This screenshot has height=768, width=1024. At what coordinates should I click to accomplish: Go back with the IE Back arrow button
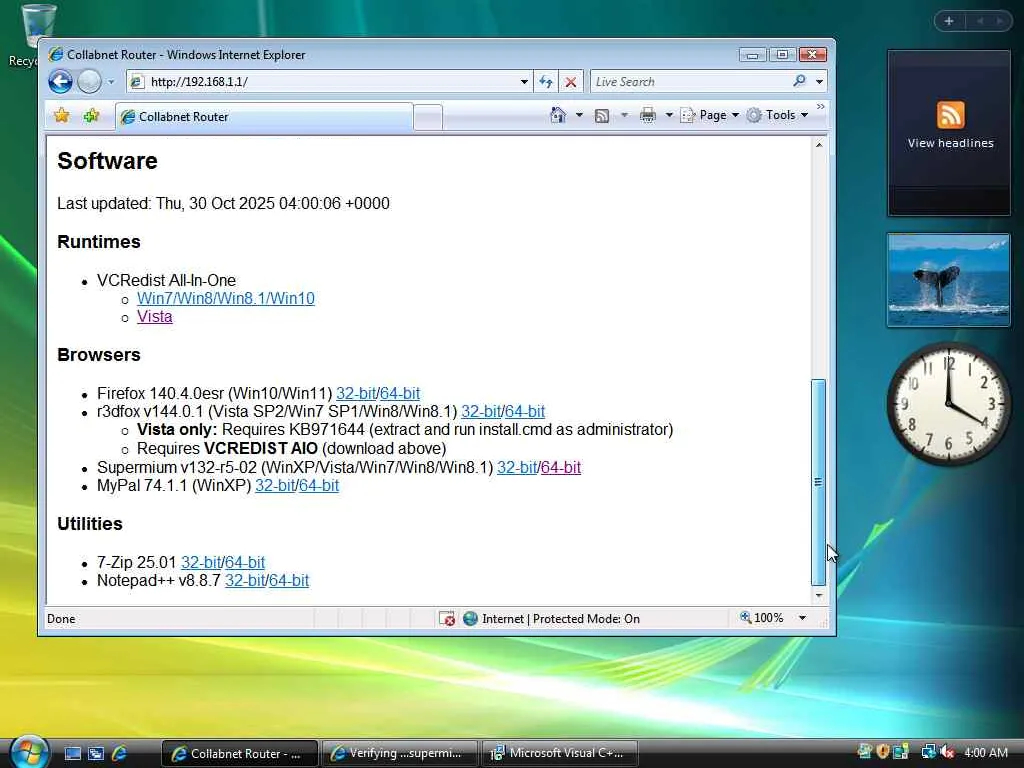60,82
